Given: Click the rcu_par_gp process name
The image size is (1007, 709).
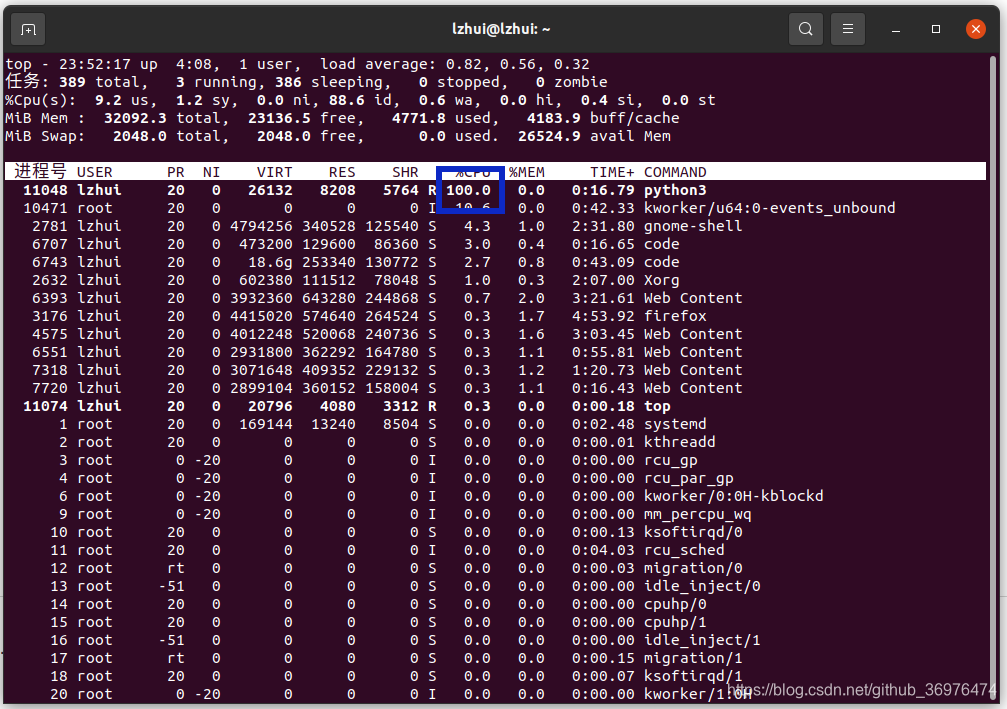Looking at the screenshot, I should pos(688,478).
